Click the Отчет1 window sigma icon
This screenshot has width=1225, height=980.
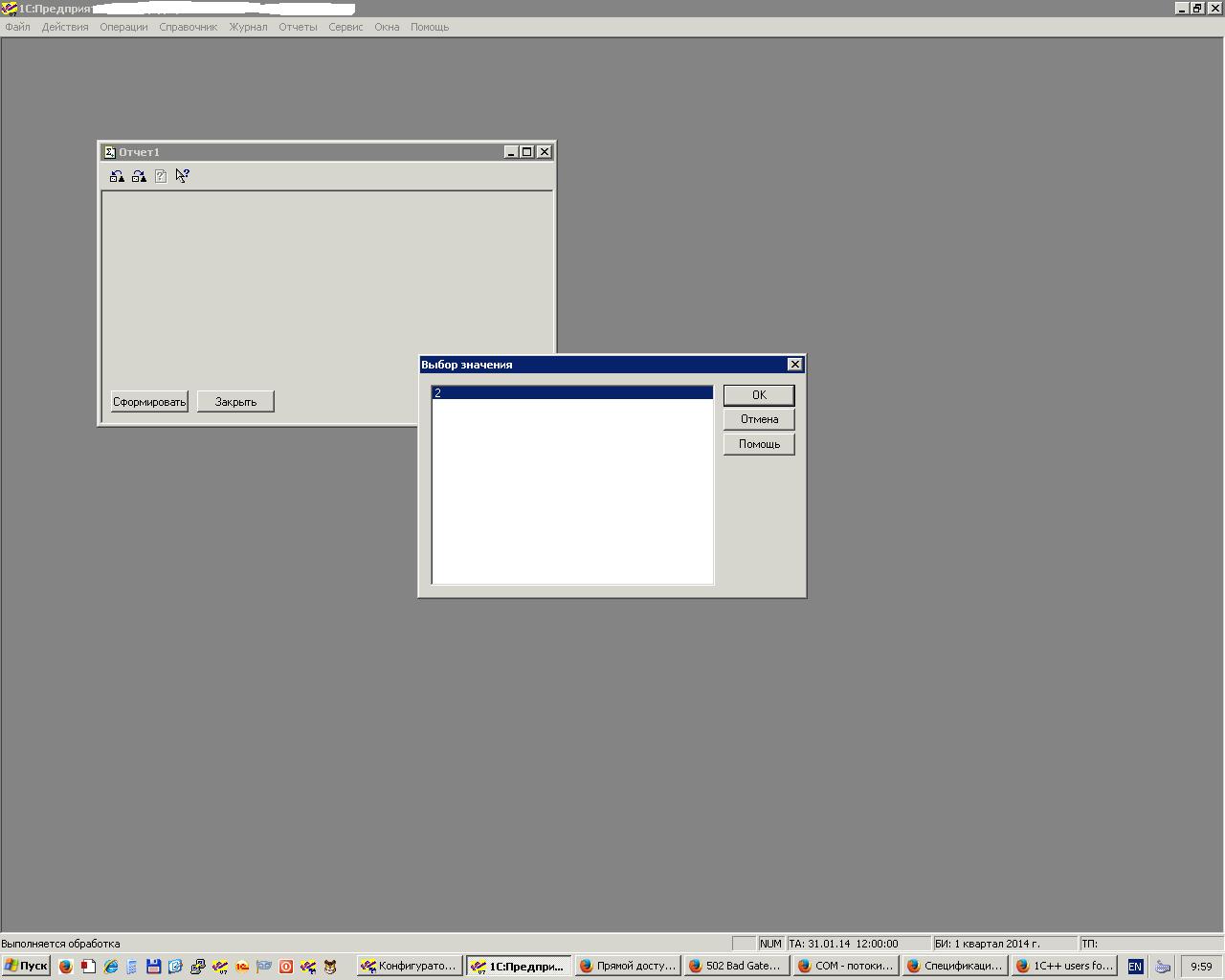click(110, 152)
